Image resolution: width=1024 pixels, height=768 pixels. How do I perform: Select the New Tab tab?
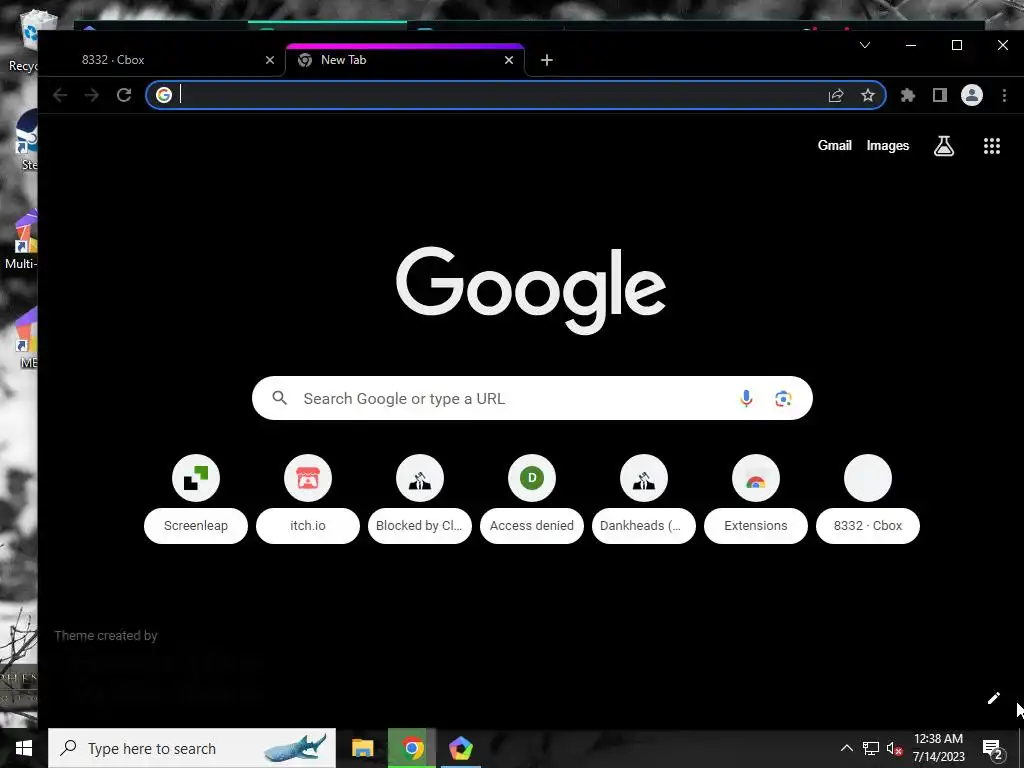[404, 60]
